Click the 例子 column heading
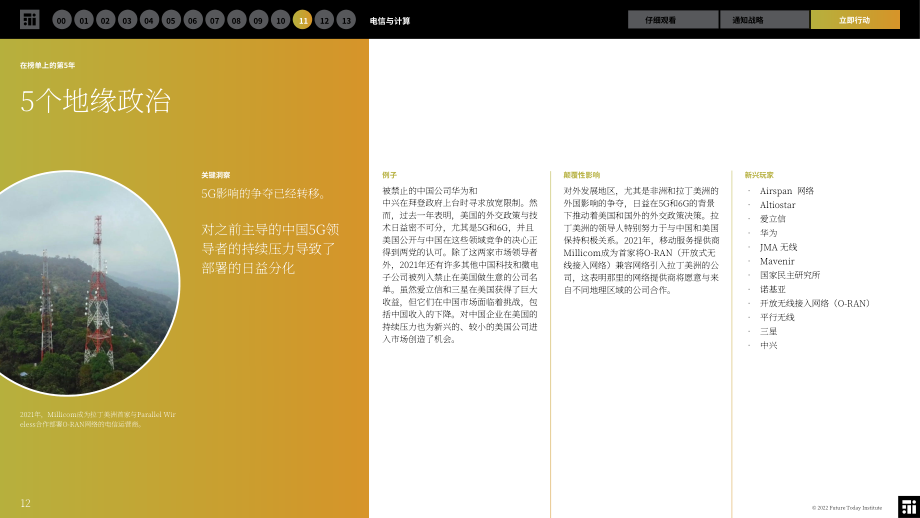The width and height of the screenshot is (920, 518). [390, 175]
